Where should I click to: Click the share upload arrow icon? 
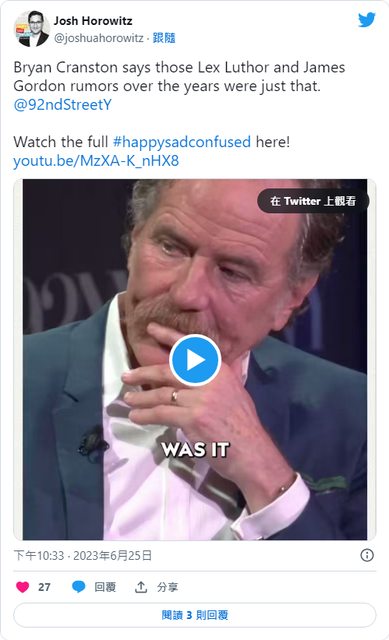[141, 587]
